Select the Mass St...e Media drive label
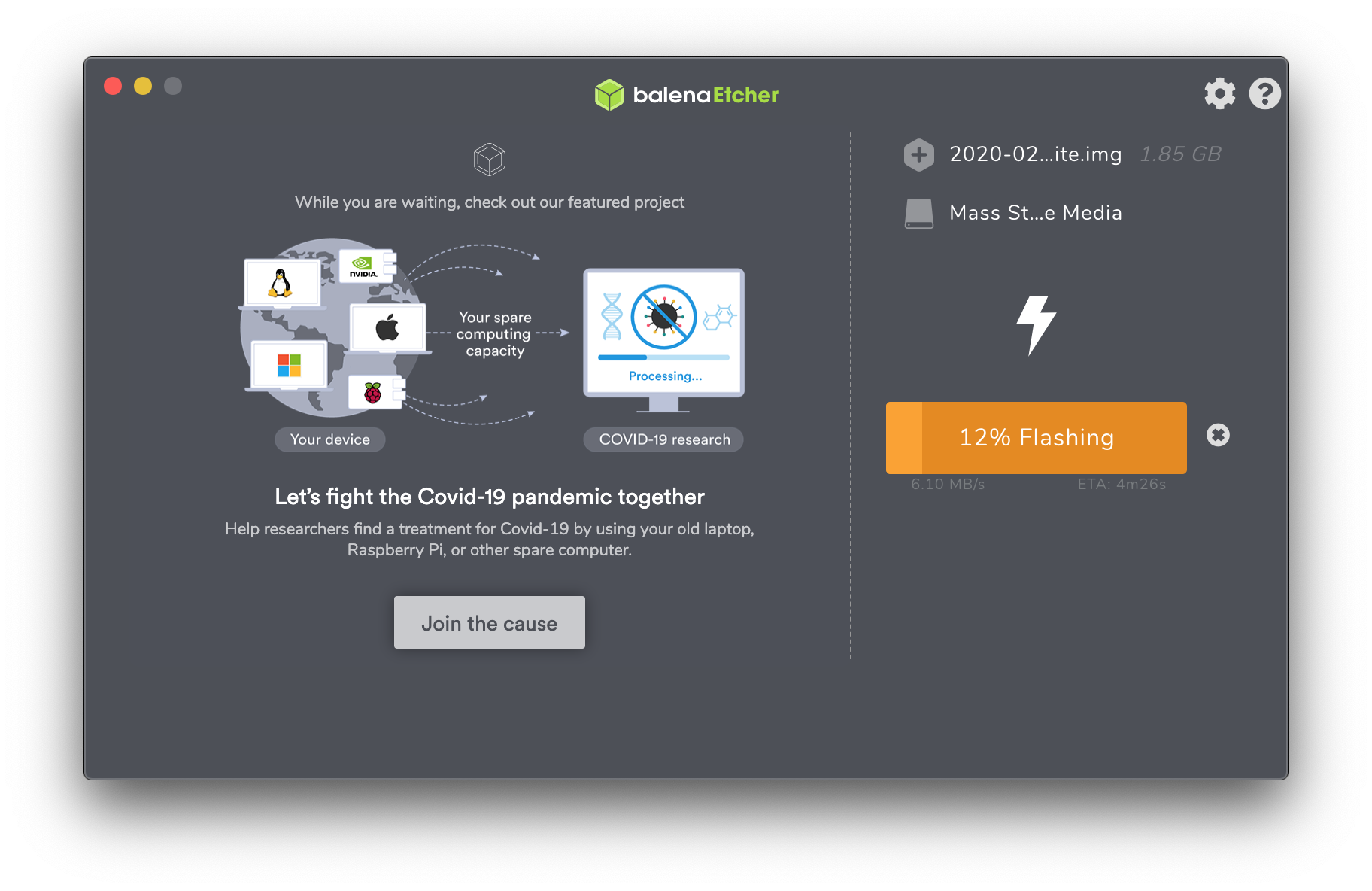Image resolution: width=1372 pixels, height=891 pixels. pos(1035,213)
